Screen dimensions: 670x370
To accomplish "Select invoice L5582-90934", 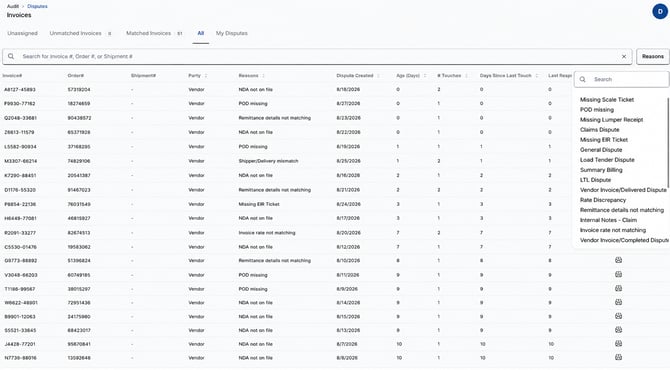I will coord(20,147).
